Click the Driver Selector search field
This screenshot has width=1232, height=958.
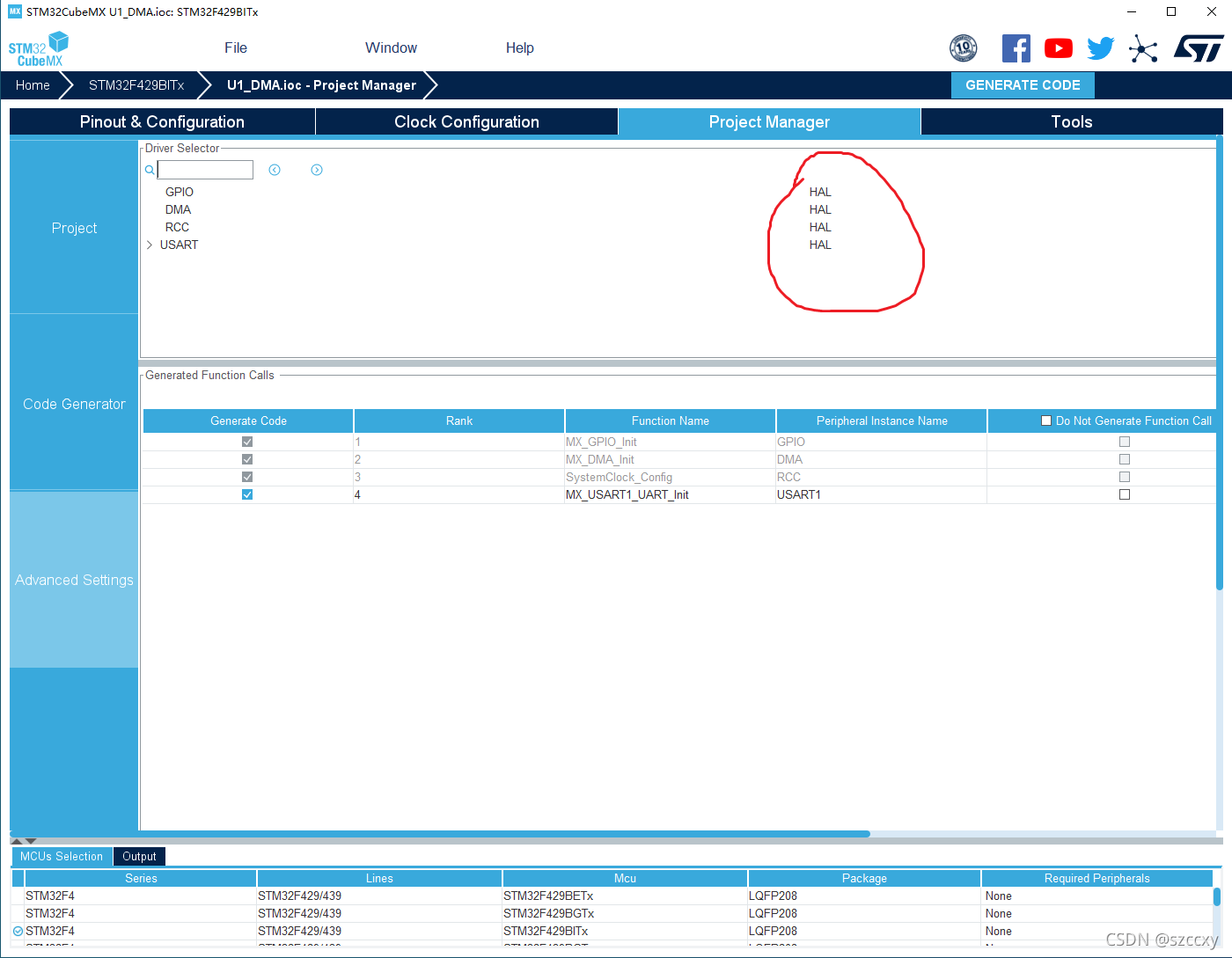[205, 170]
